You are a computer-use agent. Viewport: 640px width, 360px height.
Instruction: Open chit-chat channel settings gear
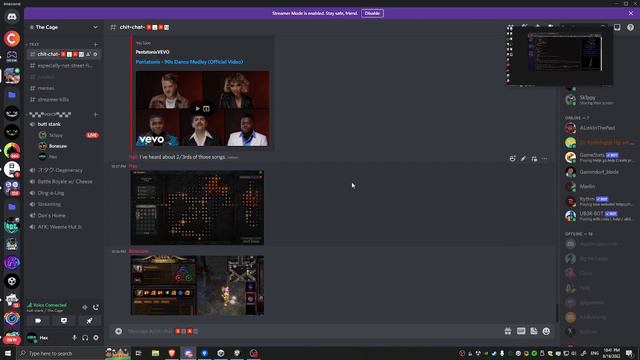(96, 54)
